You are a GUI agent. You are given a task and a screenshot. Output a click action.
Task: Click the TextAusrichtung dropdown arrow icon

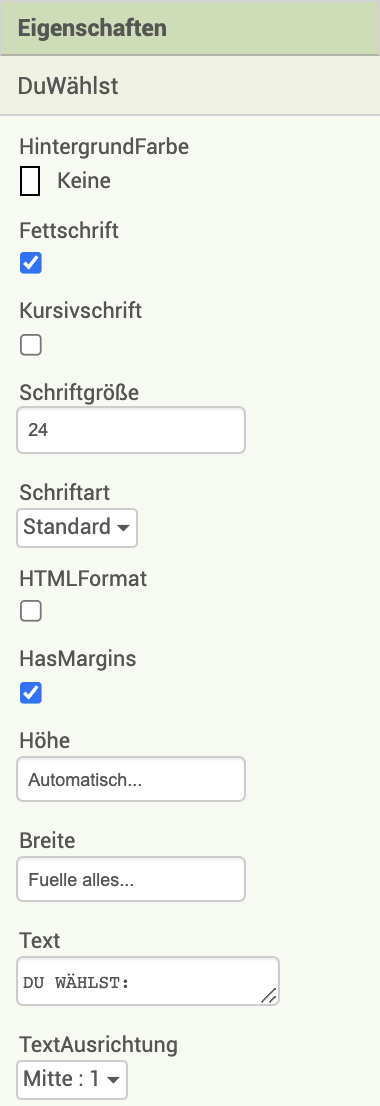click(114, 1080)
